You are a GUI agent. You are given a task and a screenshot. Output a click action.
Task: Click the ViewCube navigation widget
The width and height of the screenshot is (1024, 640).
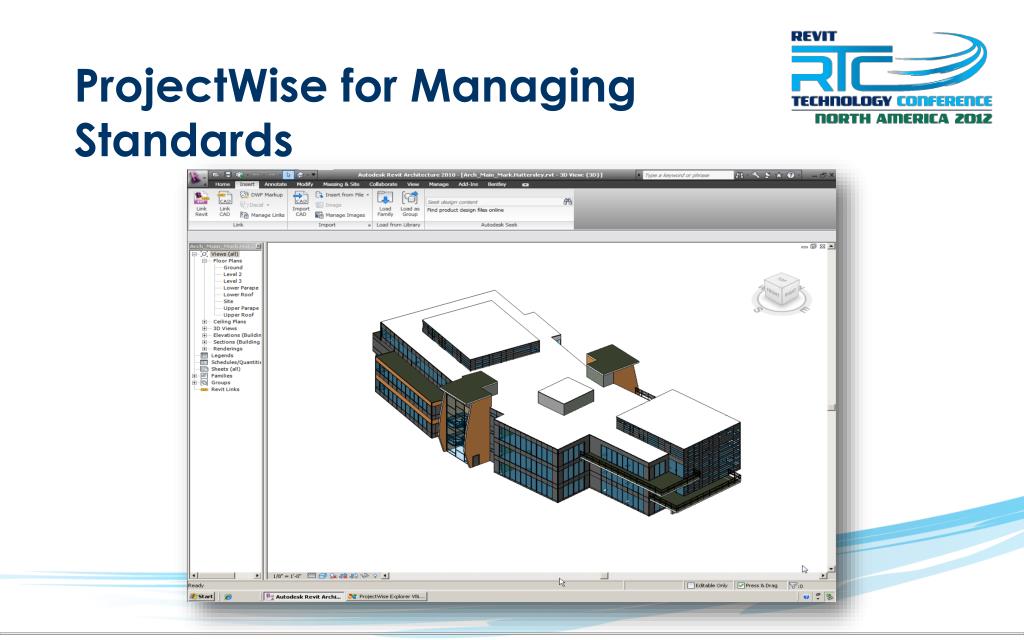781,292
